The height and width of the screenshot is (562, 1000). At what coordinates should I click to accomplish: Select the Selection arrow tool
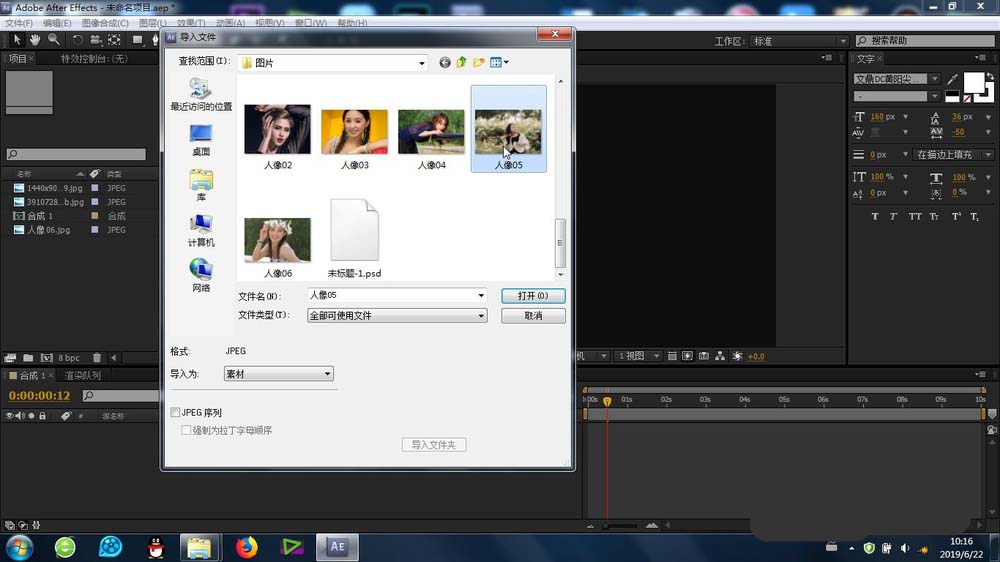pyautogui.click(x=17, y=40)
